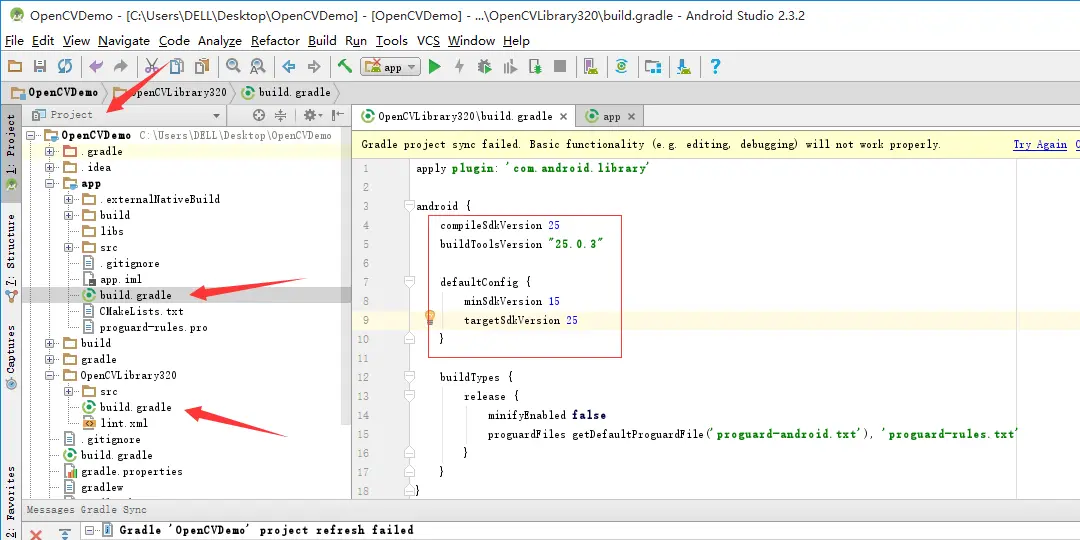Expand the .gradle folder node
The width and height of the screenshot is (1080, 540).
[50, 152]
